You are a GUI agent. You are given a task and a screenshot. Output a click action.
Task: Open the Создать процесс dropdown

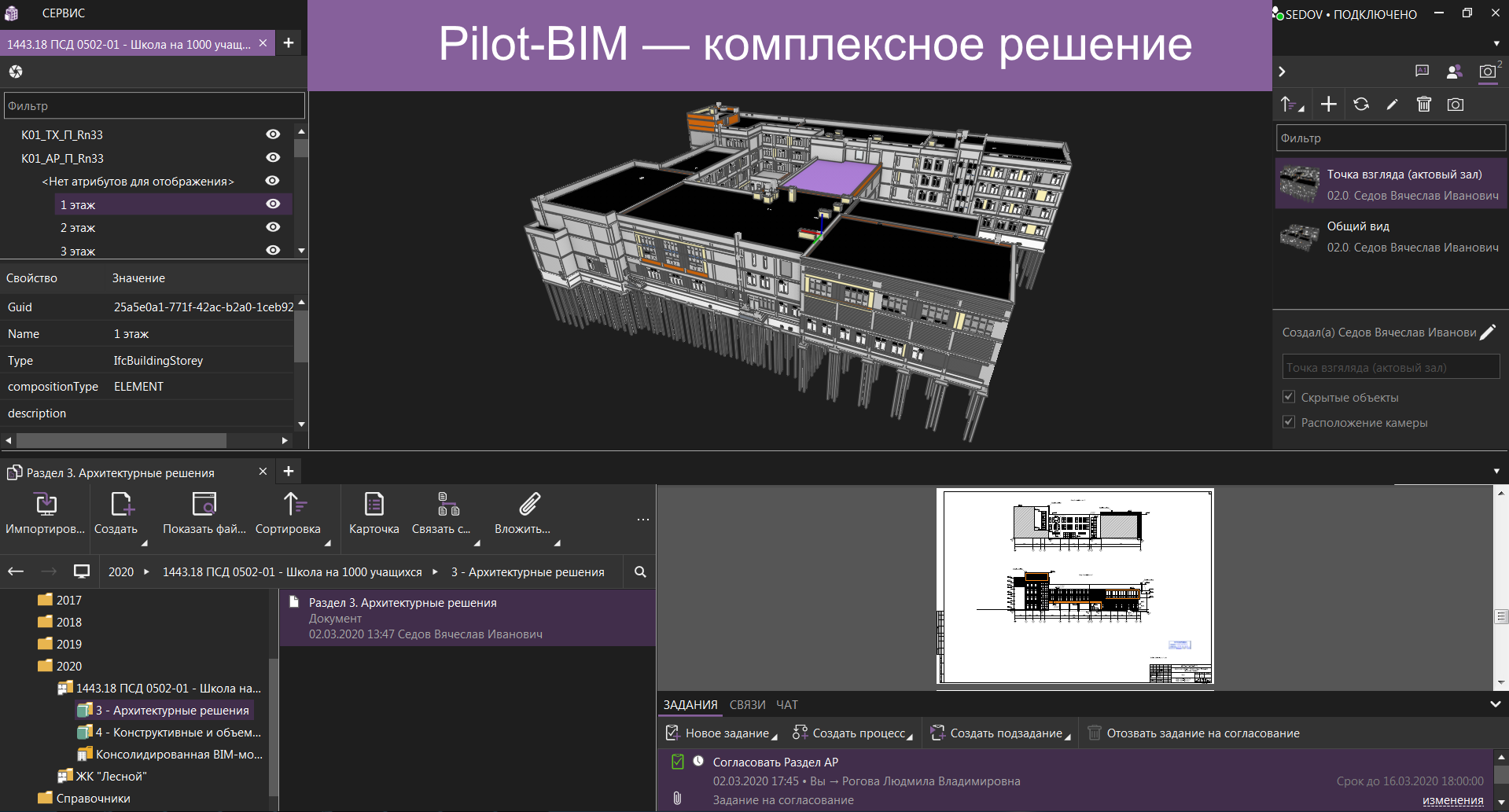coord(911,737)
